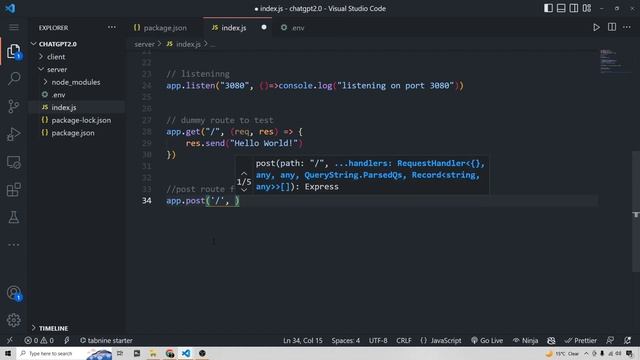Click Copilot-style icon beside Ninja
This screenshot has height=360, width=640.
pos(551,340)
